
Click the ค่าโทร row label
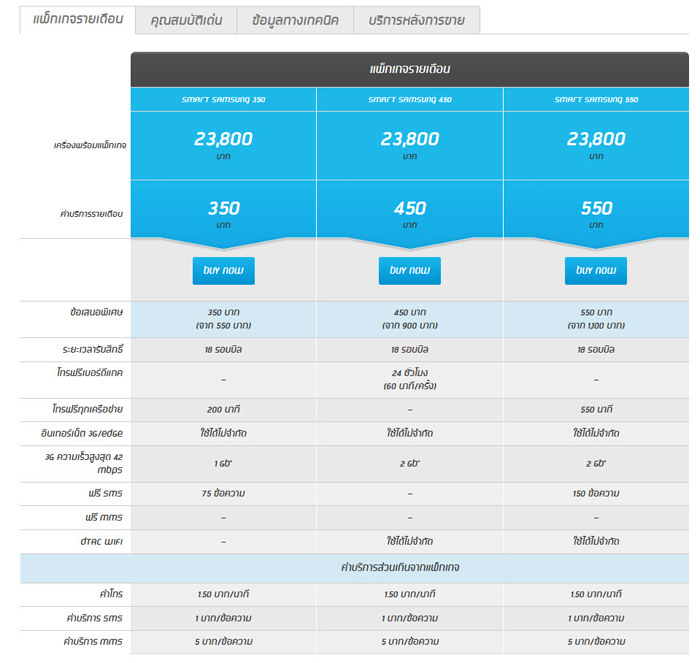pos(111,593)
